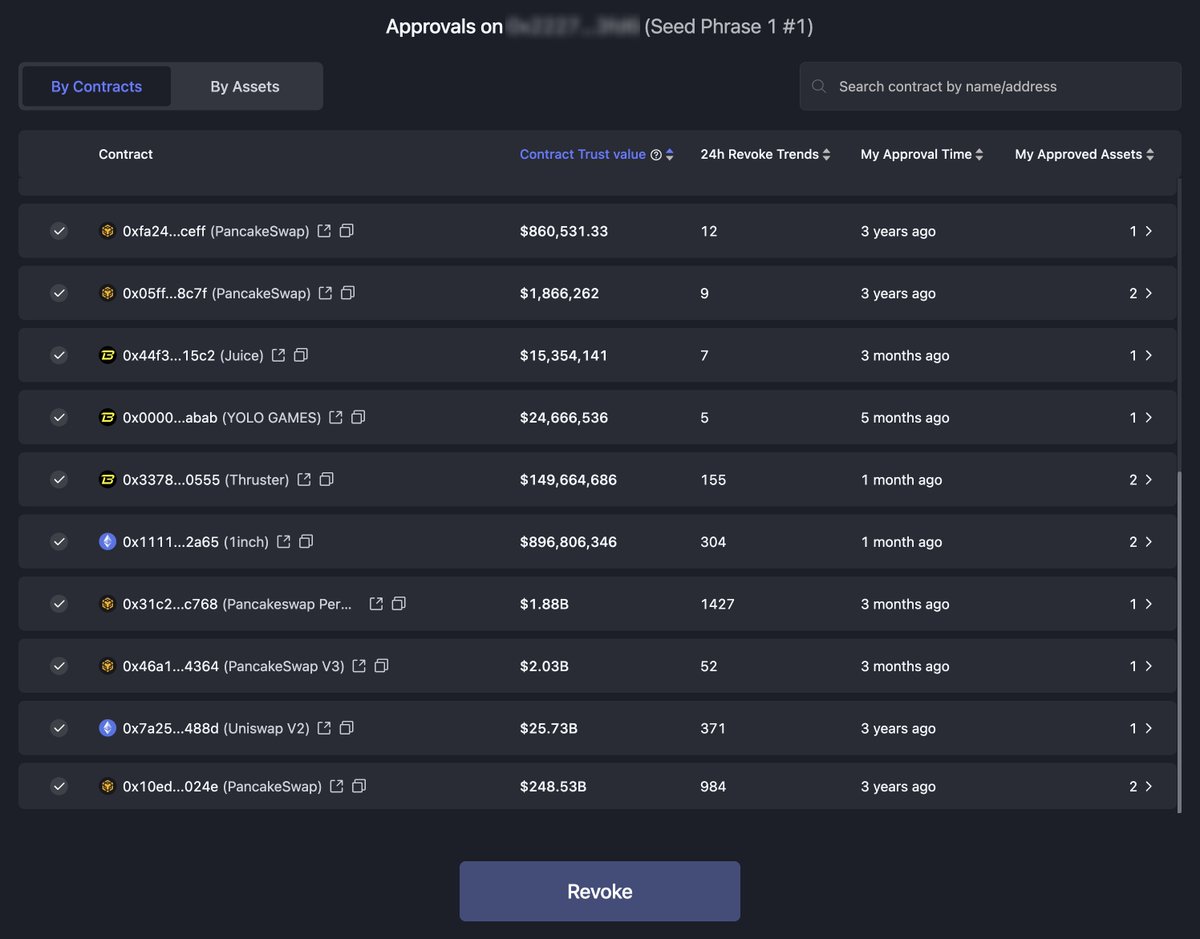Open external link for YOLO GAMES contract
The width and height of the screenshot is (1200, 939).
click(336, 417)
